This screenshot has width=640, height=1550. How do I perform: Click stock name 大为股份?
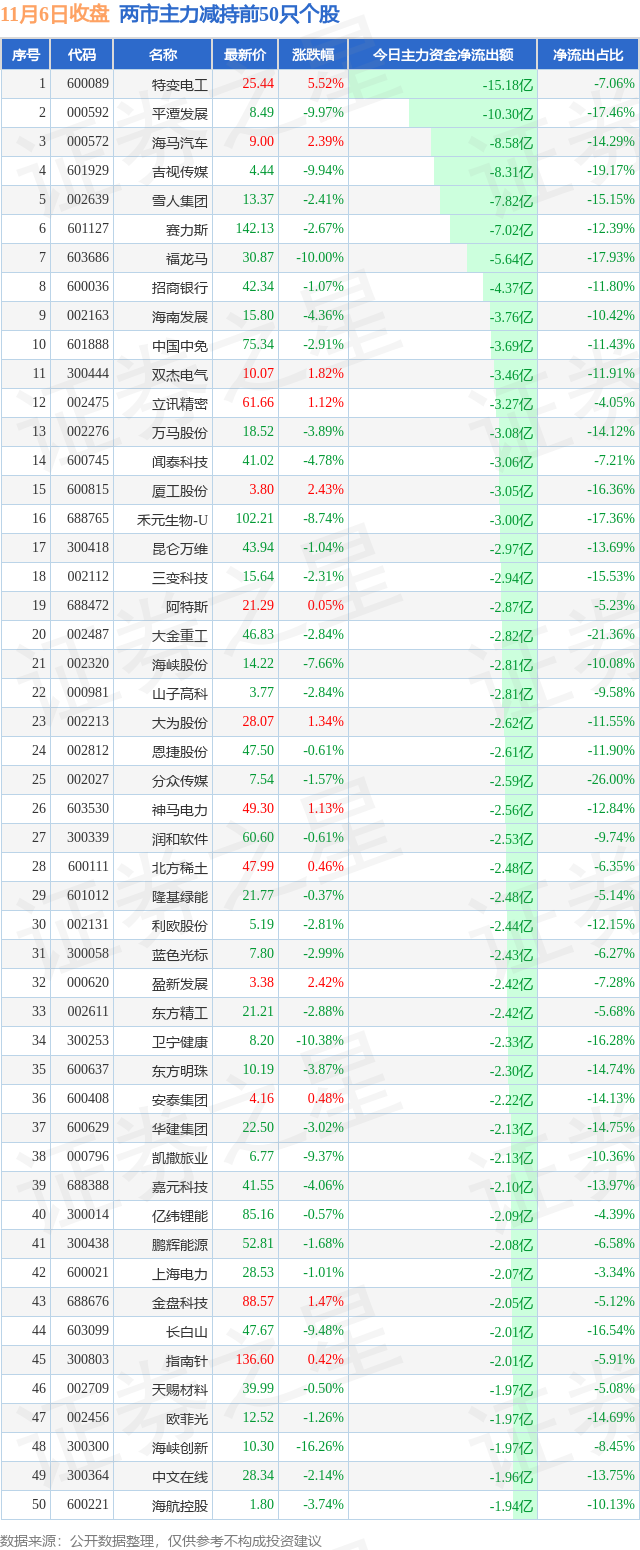[180, 722]
